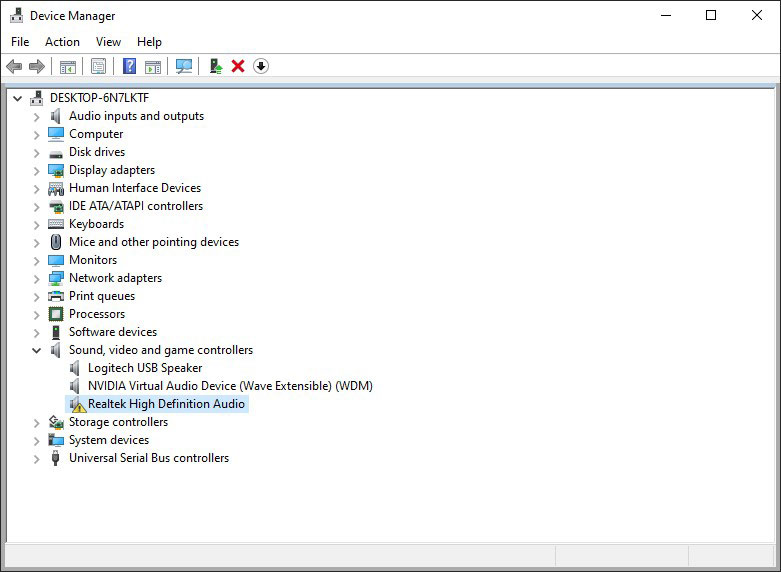Select NVIDIA Virtual Audio Device (Wave Extensible)

pyautogui.click(x=230, y=386)
